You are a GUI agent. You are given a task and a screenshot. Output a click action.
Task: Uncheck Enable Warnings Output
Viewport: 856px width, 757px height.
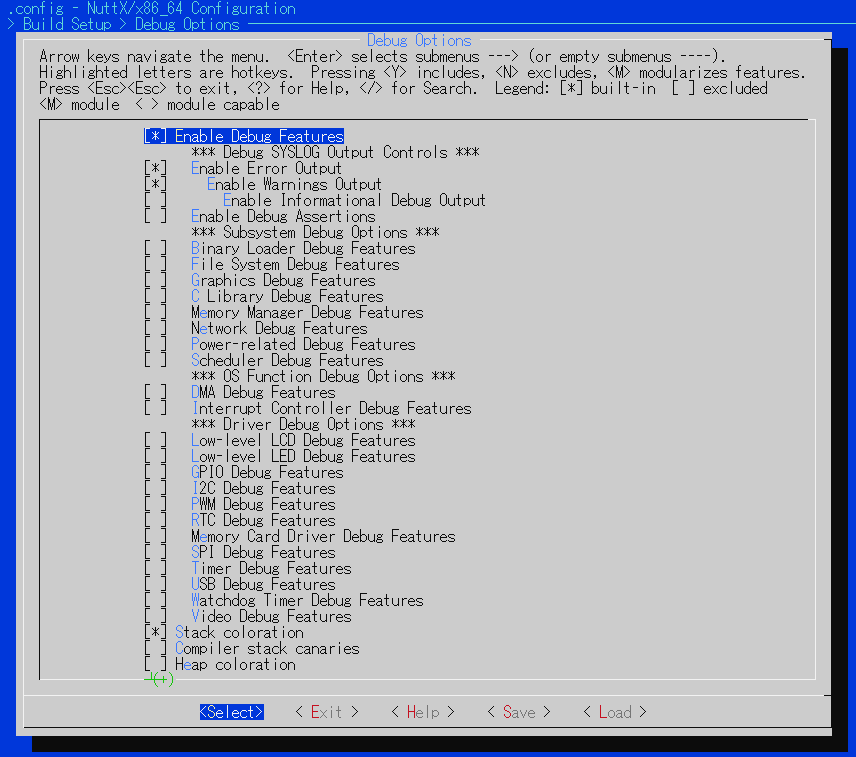click(x=156, y=184)
